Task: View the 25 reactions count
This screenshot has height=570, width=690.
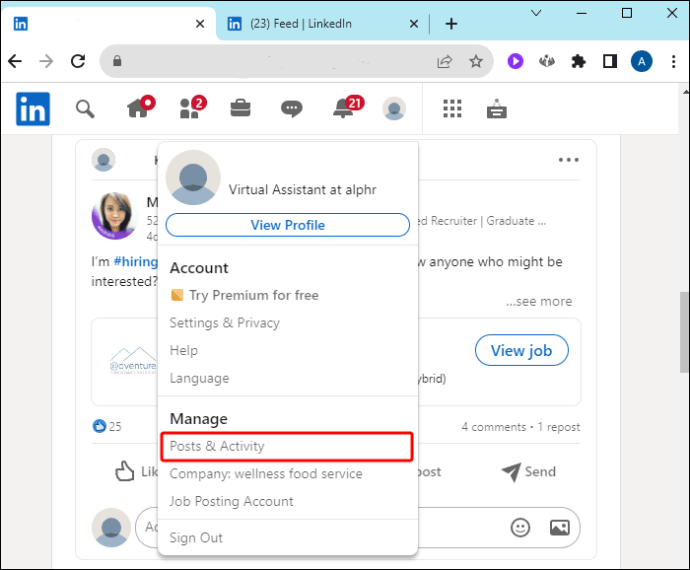Action: pyautogui.click(x=107, y=427)
